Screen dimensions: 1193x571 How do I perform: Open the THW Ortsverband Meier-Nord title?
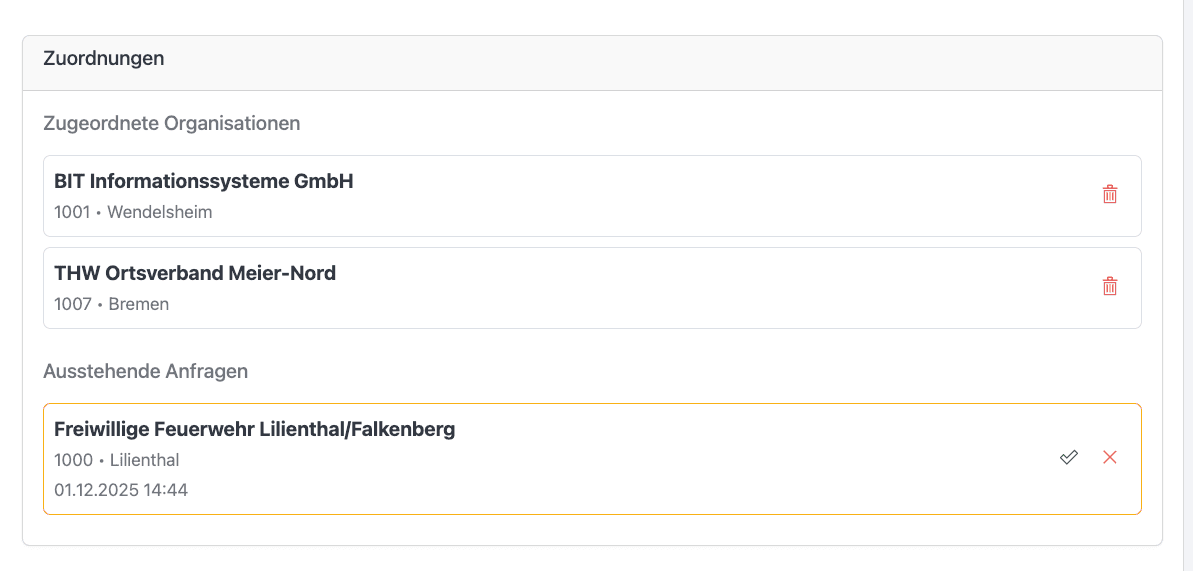point(195,273)
